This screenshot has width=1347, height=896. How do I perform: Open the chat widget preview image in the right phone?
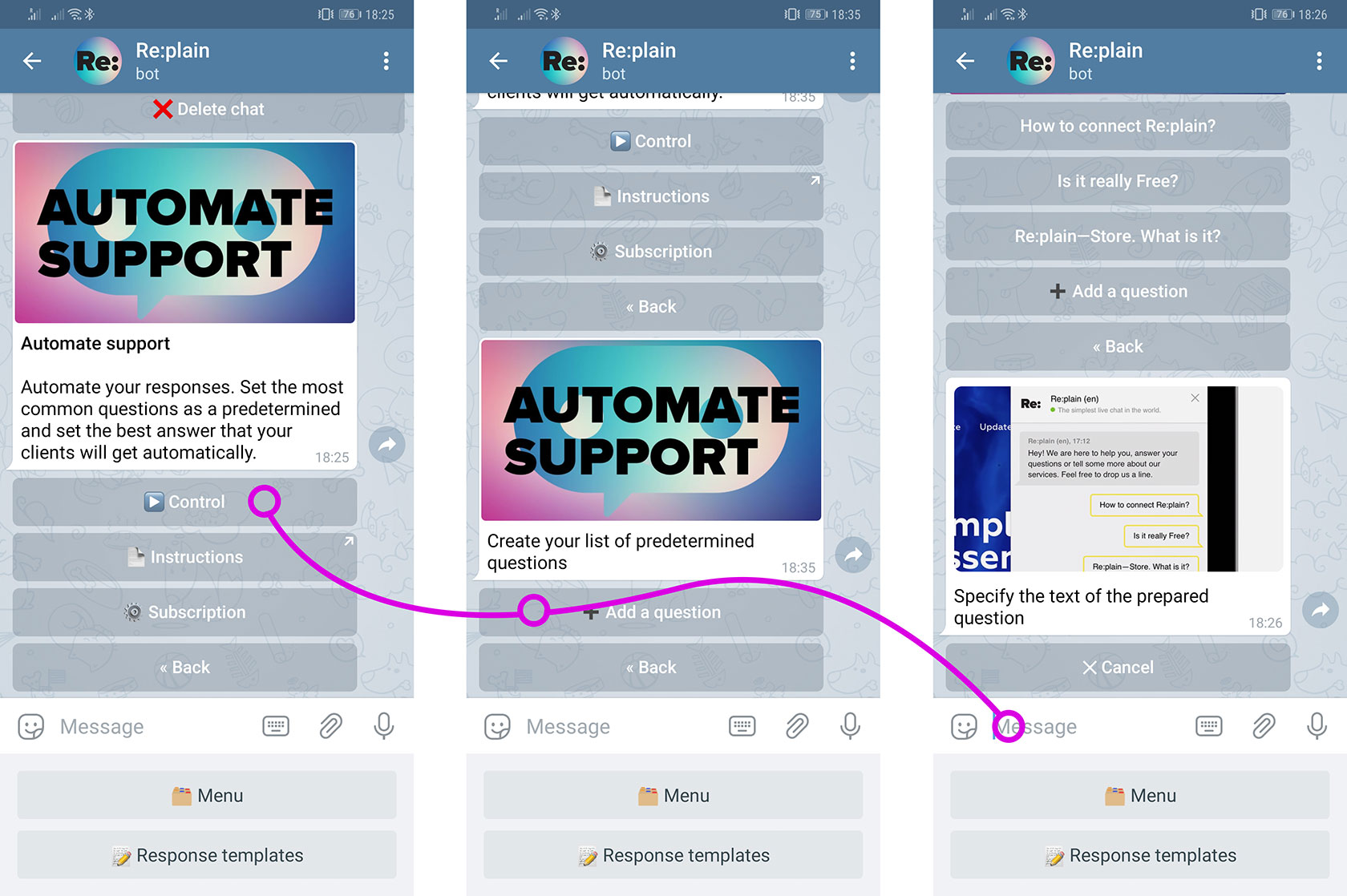(1118, 479)
